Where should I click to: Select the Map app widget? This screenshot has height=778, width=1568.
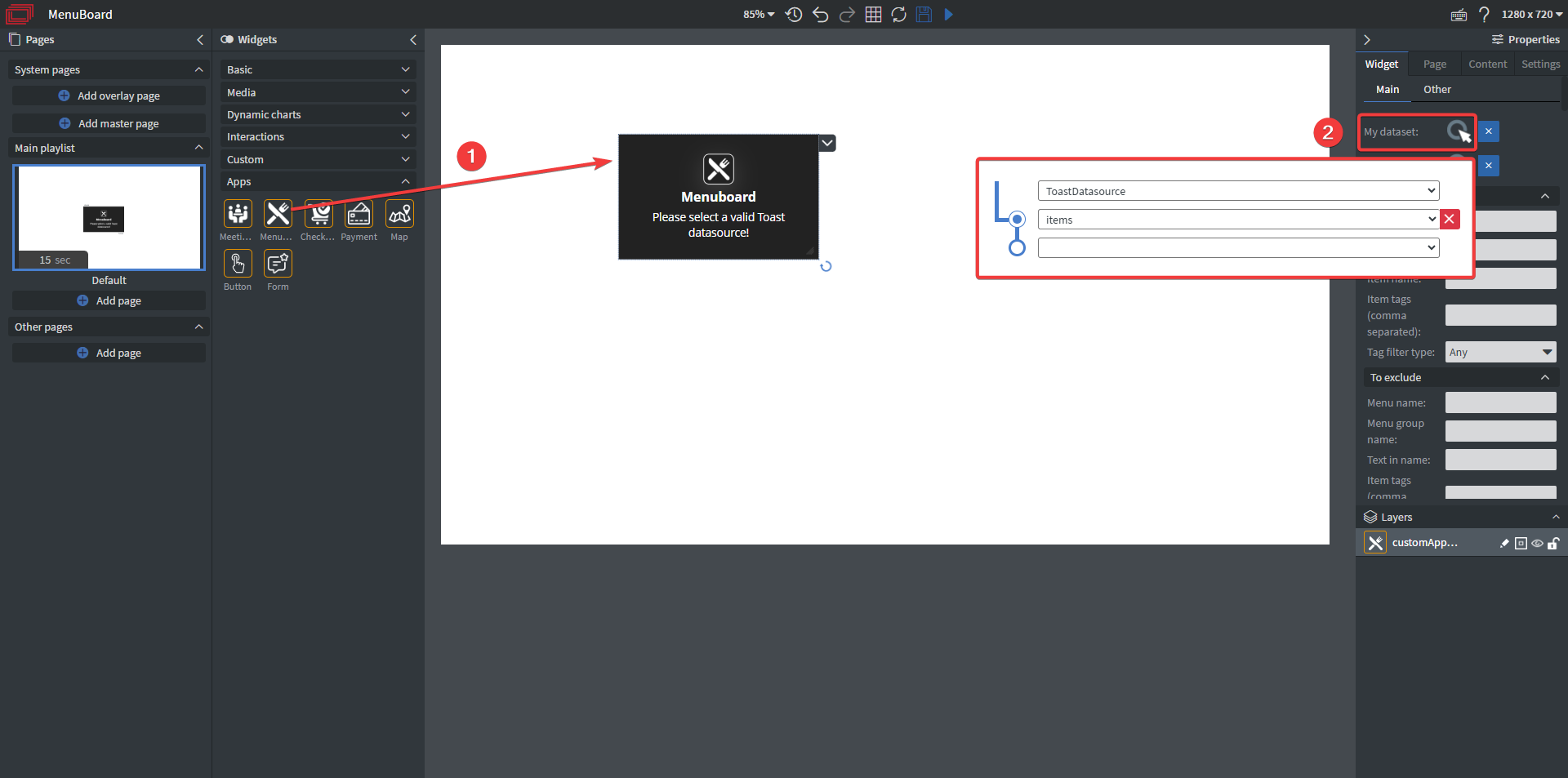[399, 214]
